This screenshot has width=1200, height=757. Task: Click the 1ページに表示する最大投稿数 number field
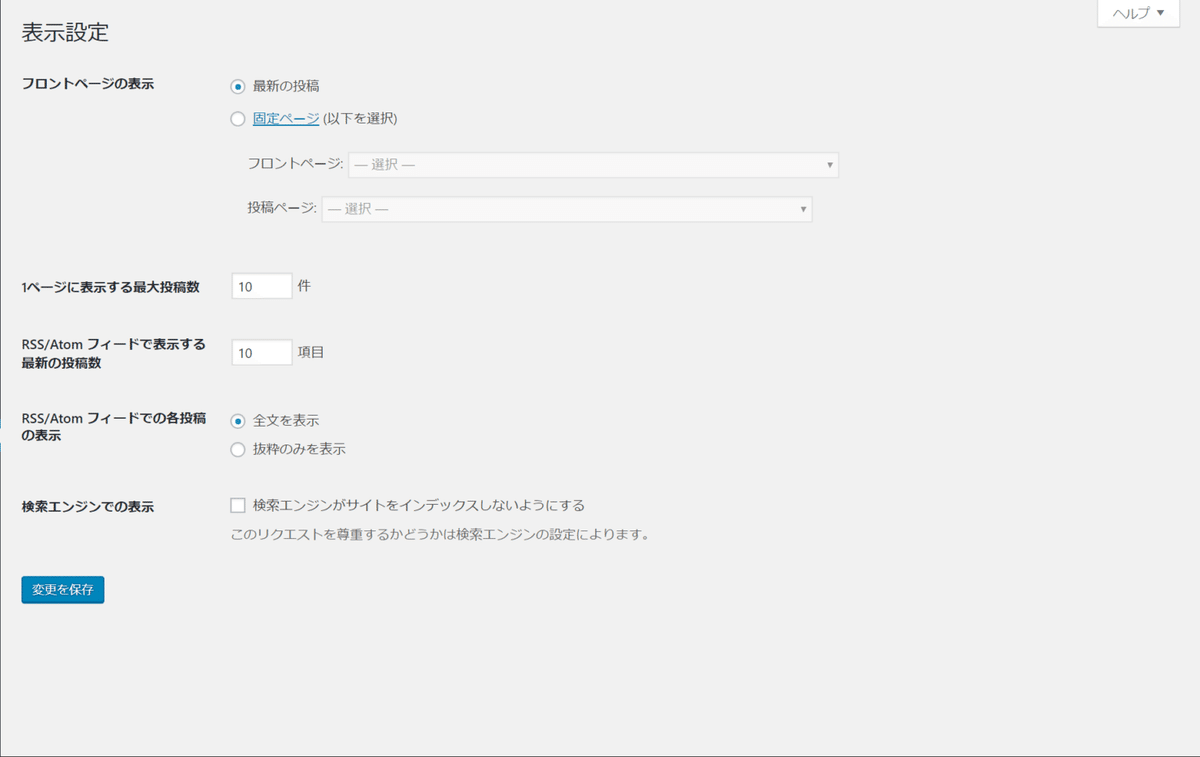(262, 286)
